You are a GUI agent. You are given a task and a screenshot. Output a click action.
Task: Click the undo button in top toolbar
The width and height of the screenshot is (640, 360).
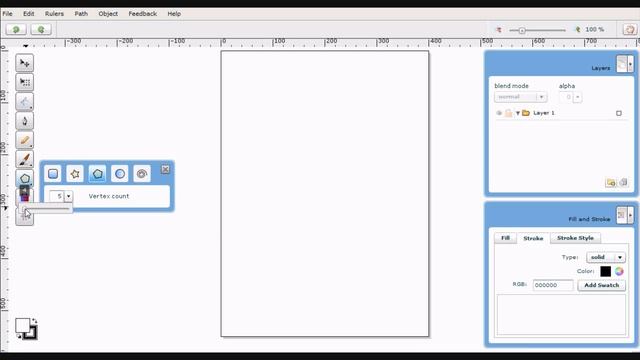coord(16,29)
